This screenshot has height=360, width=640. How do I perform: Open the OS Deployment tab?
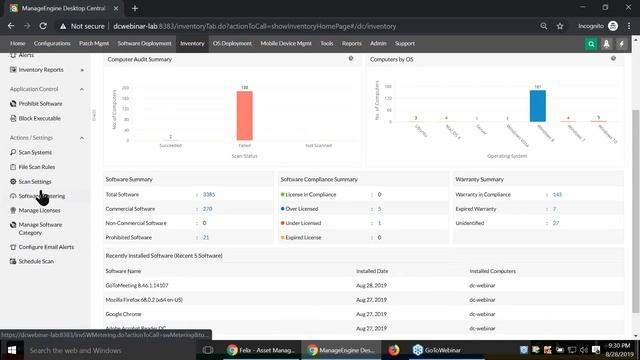232,44
